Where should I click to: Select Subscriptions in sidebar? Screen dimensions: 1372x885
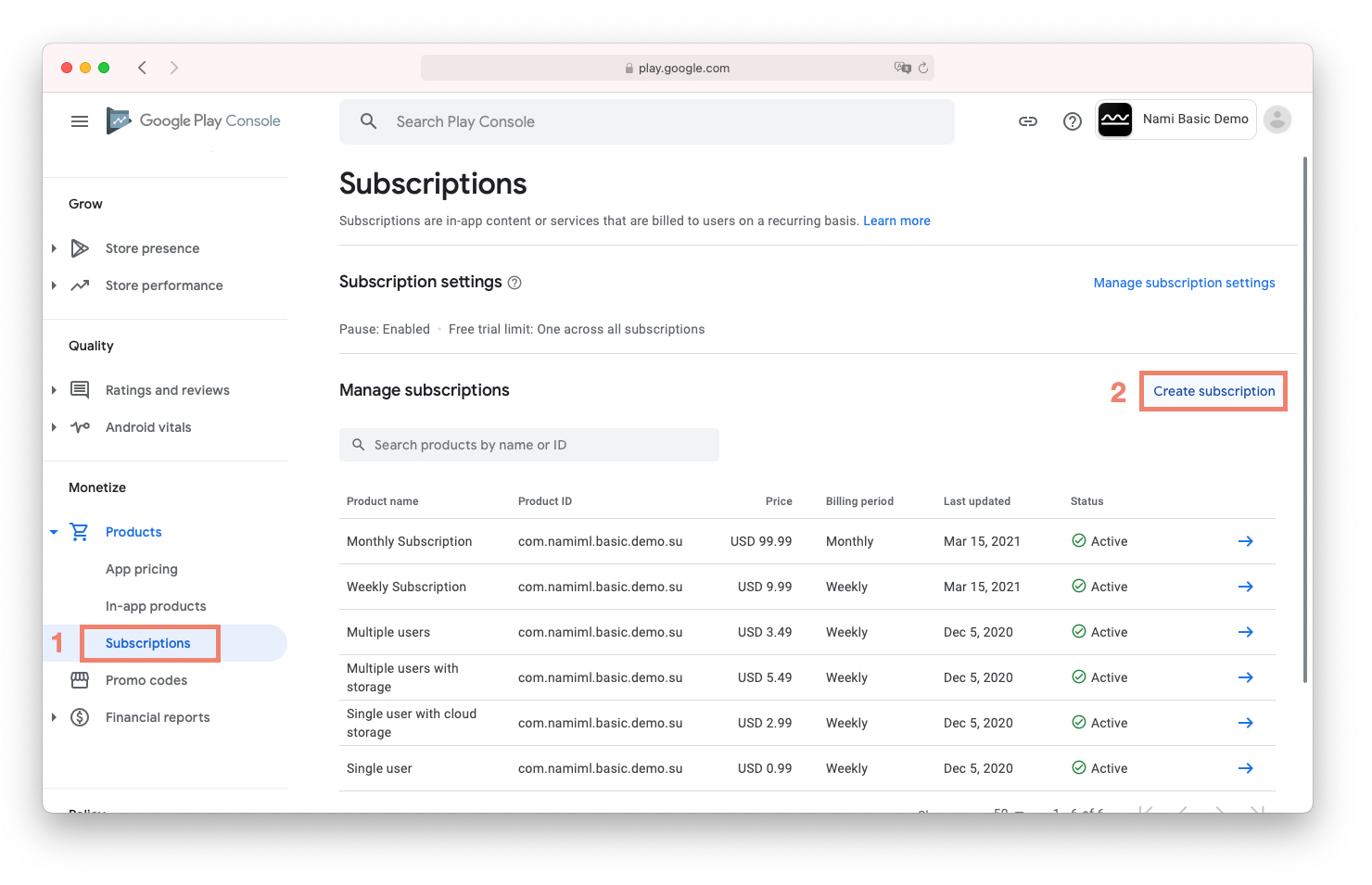coord(148,643)
